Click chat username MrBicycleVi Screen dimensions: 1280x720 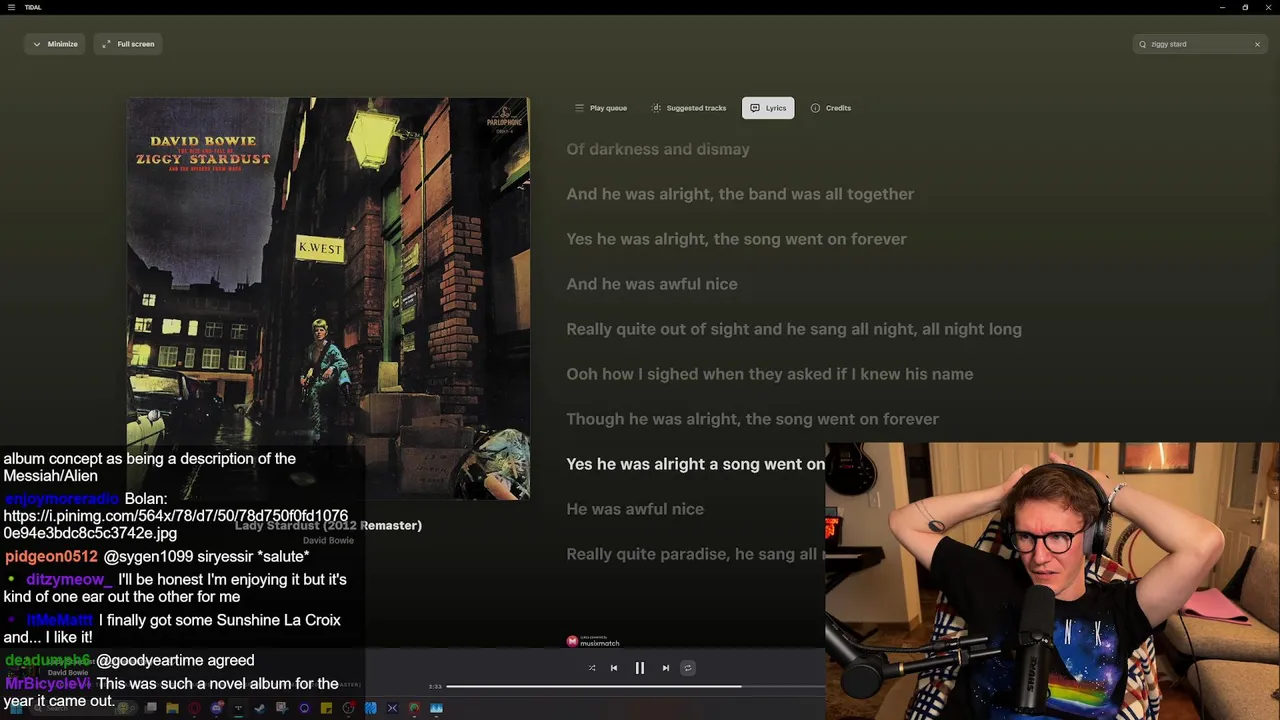(x=48, y=684)
